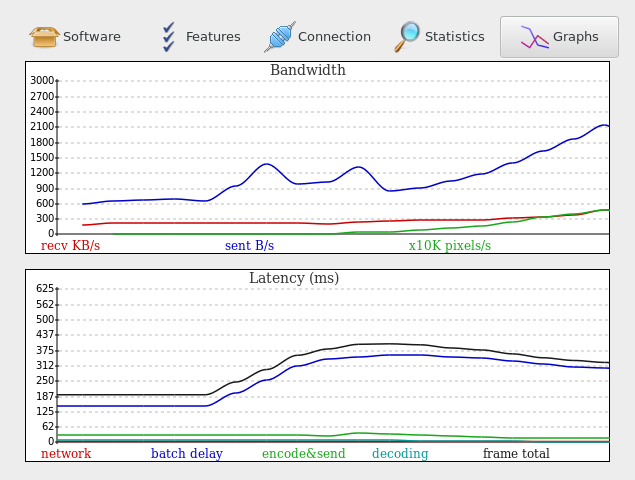Show the Statistics tab
This screenshot has width=635, height=480.
(439, 37)
